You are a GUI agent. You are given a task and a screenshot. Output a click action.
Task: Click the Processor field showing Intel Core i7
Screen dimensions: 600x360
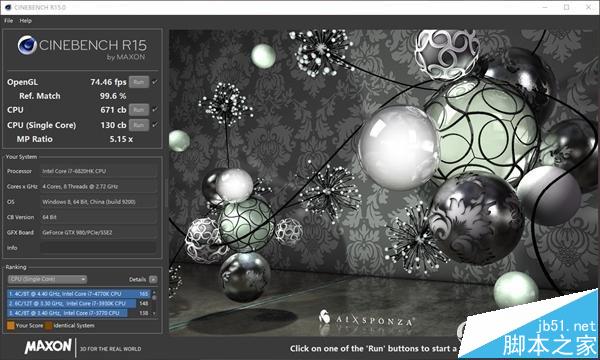tap(99, 171)
